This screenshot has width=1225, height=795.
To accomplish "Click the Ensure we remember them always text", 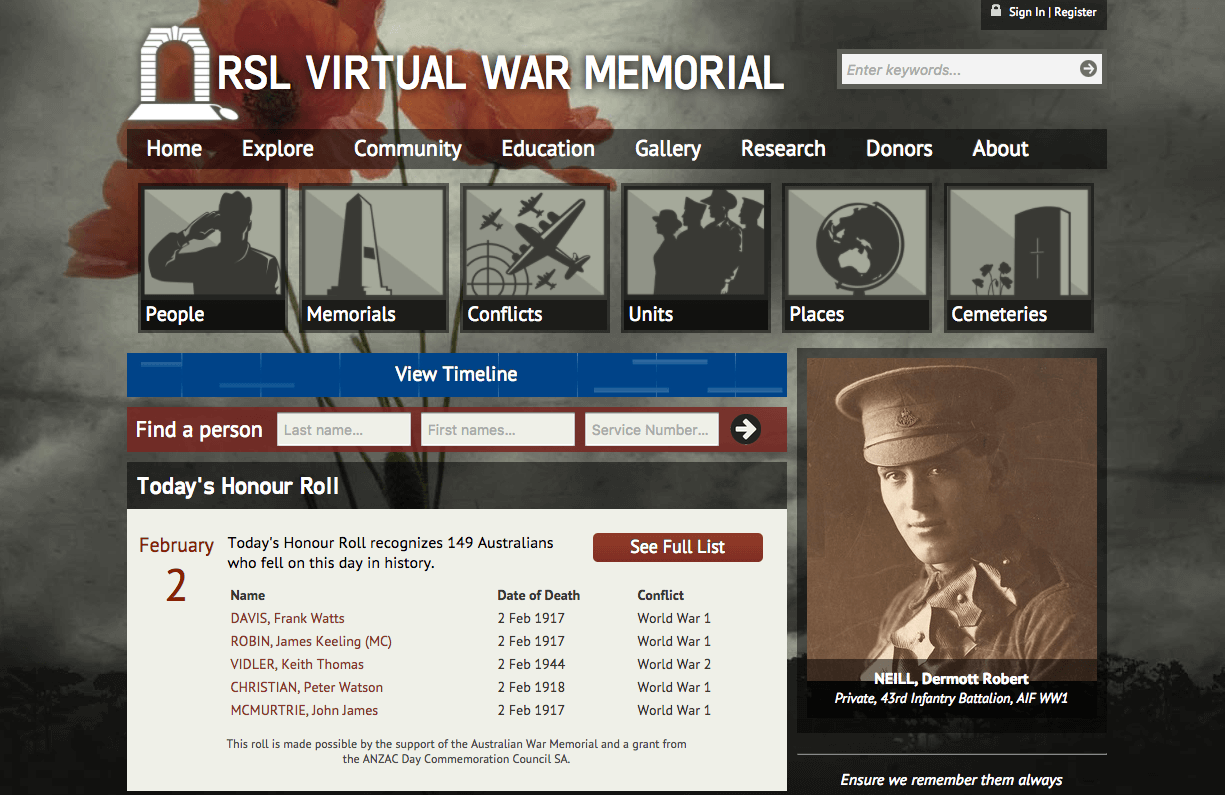I will tap(951, 780).
